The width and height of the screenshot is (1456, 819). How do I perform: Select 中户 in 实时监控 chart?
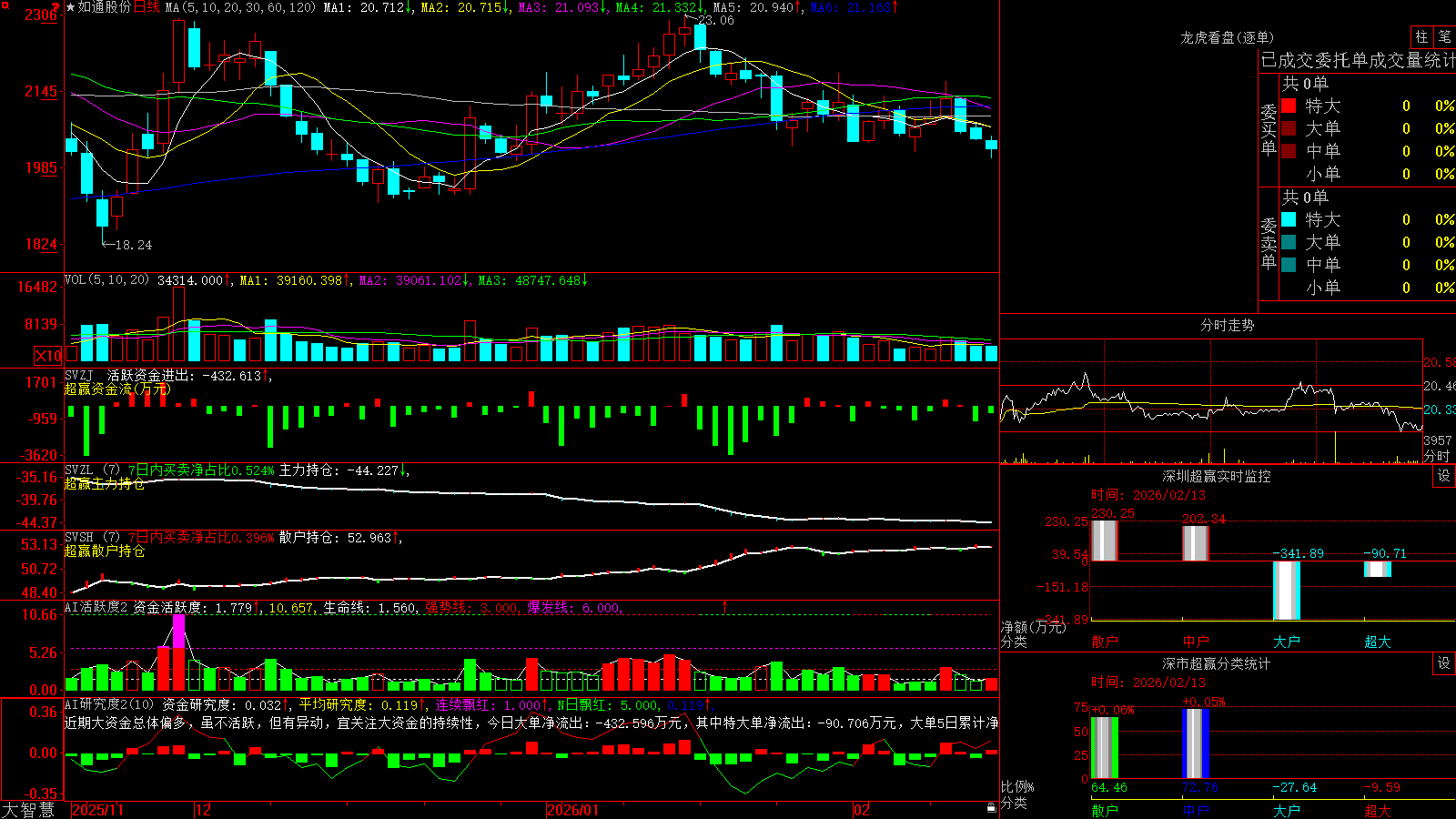click(x=1196, y=642)
